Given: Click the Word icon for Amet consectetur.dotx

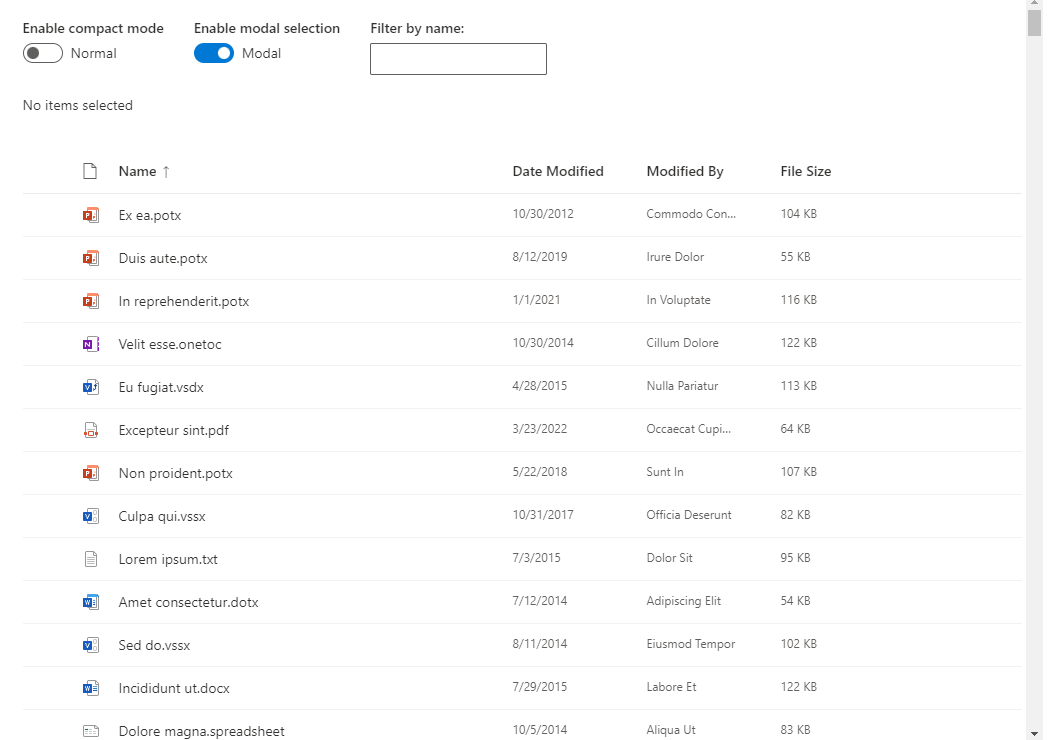Looking at the screenshot, I should tap(91, 602).
